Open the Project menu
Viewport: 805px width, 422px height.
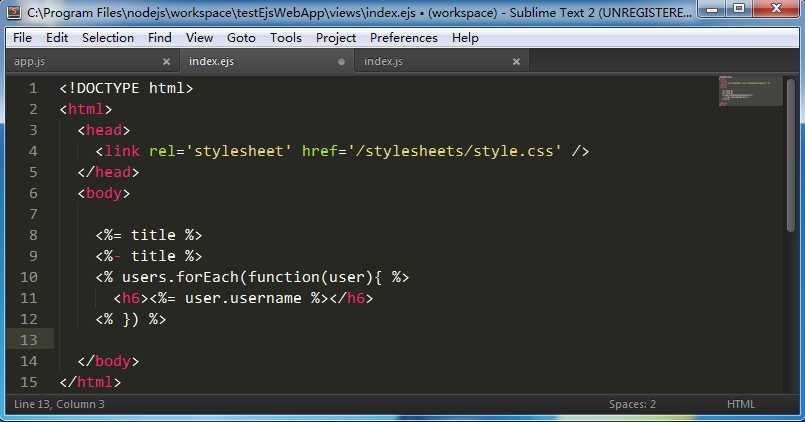tap(336, 38)
